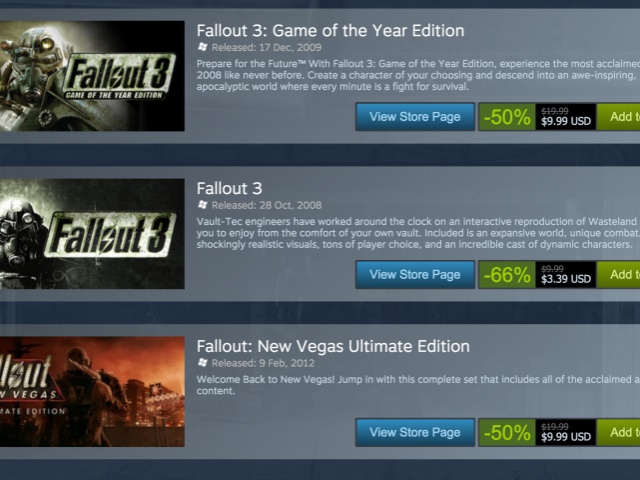This screenshot has width=640, height=480.
Task: Open the plain Fallout 3 cover image
Action: pos(92,234)
